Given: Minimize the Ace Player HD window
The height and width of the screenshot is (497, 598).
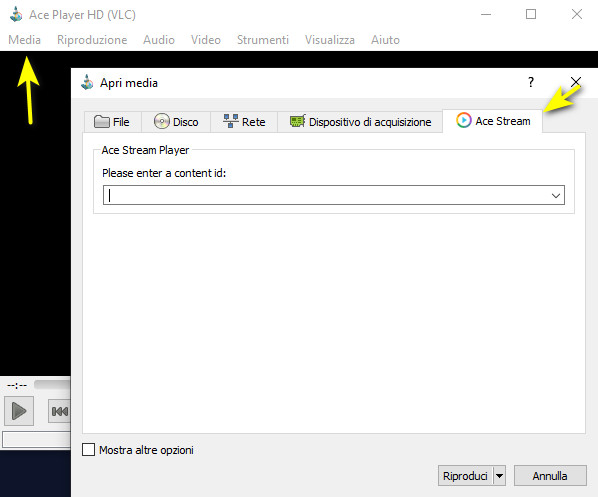Looking at the screenshot, I should coord(485,14).
